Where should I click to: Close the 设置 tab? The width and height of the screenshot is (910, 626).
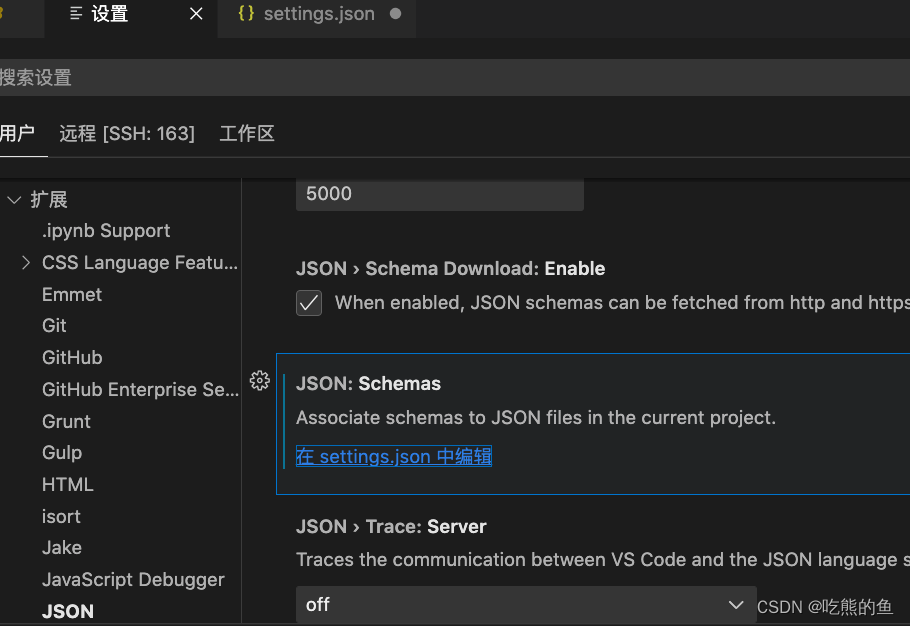tap(196, 14)
